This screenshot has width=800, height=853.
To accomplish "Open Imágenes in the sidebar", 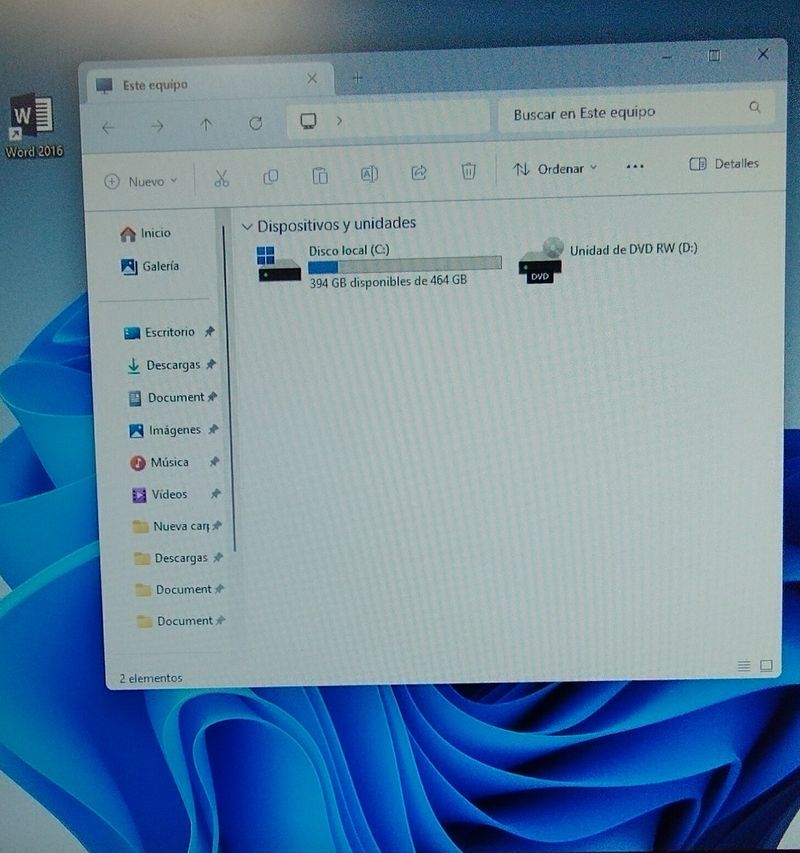I will 165,430.
